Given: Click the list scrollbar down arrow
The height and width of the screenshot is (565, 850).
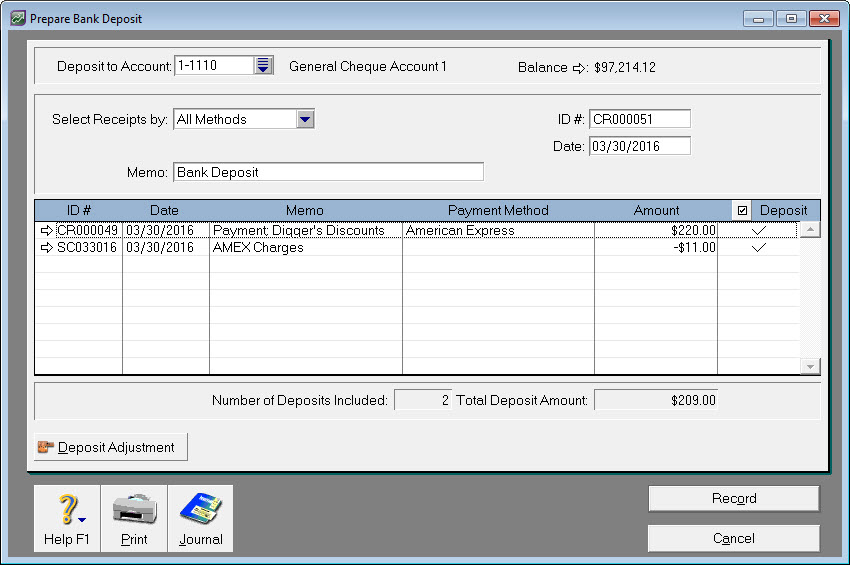Looking at the screenshot, I should point(811,367).
